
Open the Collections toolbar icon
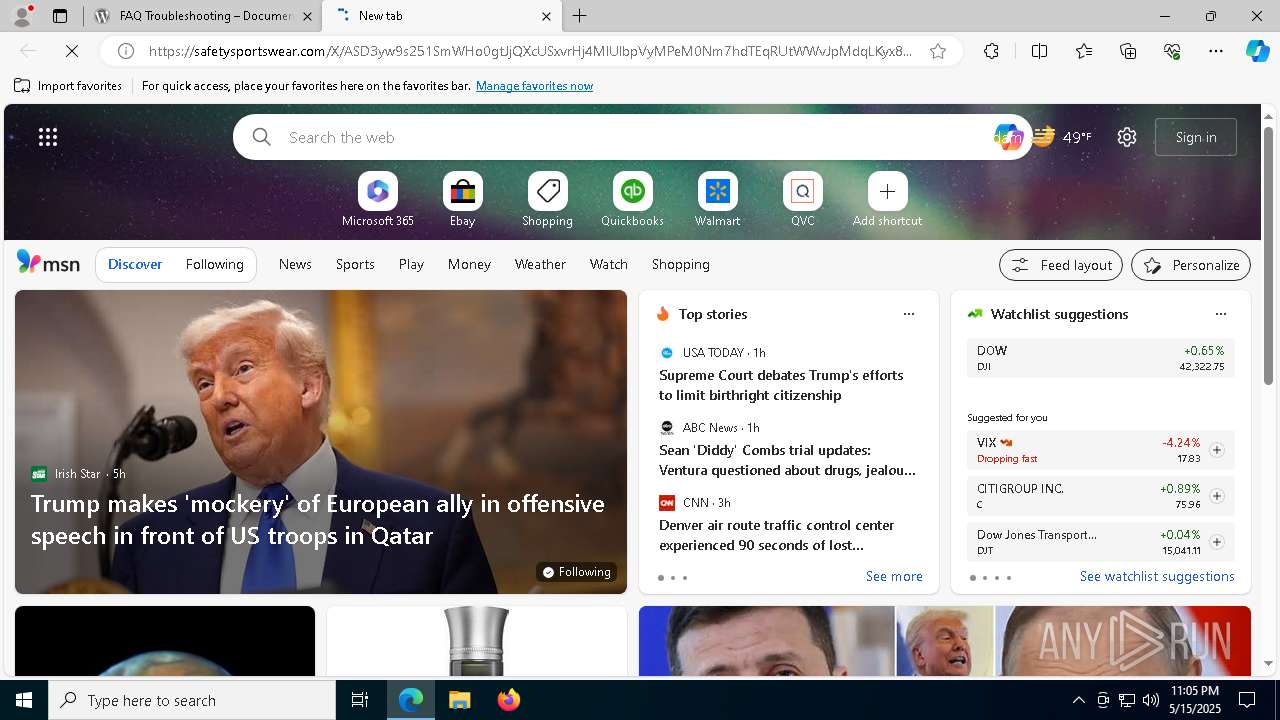pos(1128,51)
